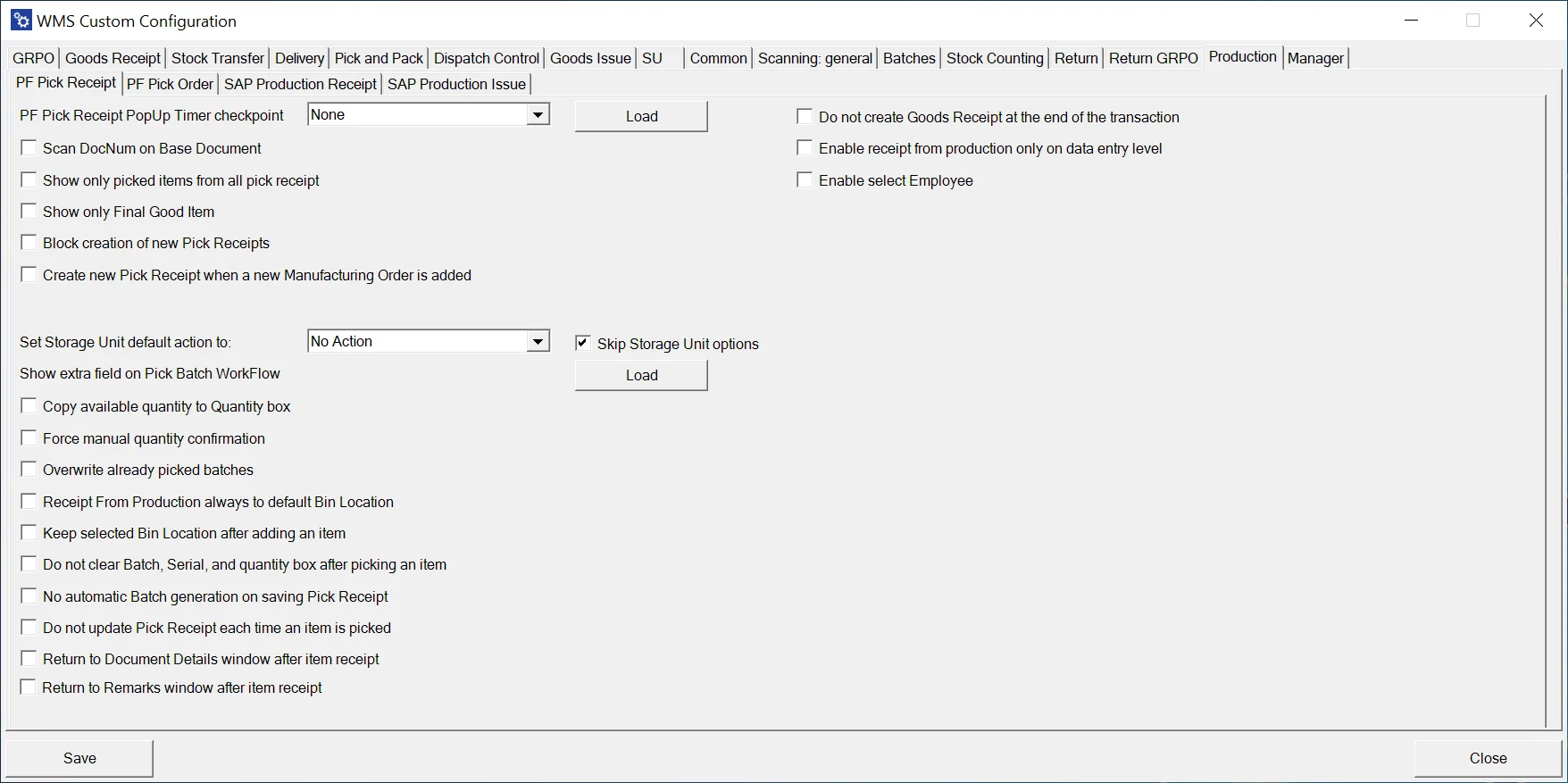1568x783 pixels.
Task: Open the Return GRPO tab
Action: [x=1154, y=58]
